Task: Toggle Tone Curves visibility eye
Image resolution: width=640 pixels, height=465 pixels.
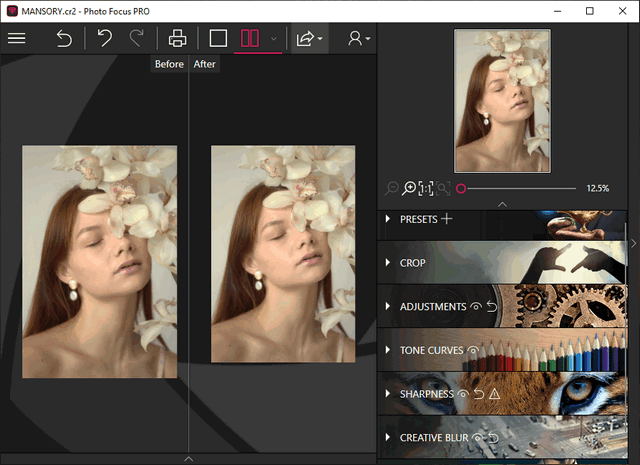Action: [473, 351]
